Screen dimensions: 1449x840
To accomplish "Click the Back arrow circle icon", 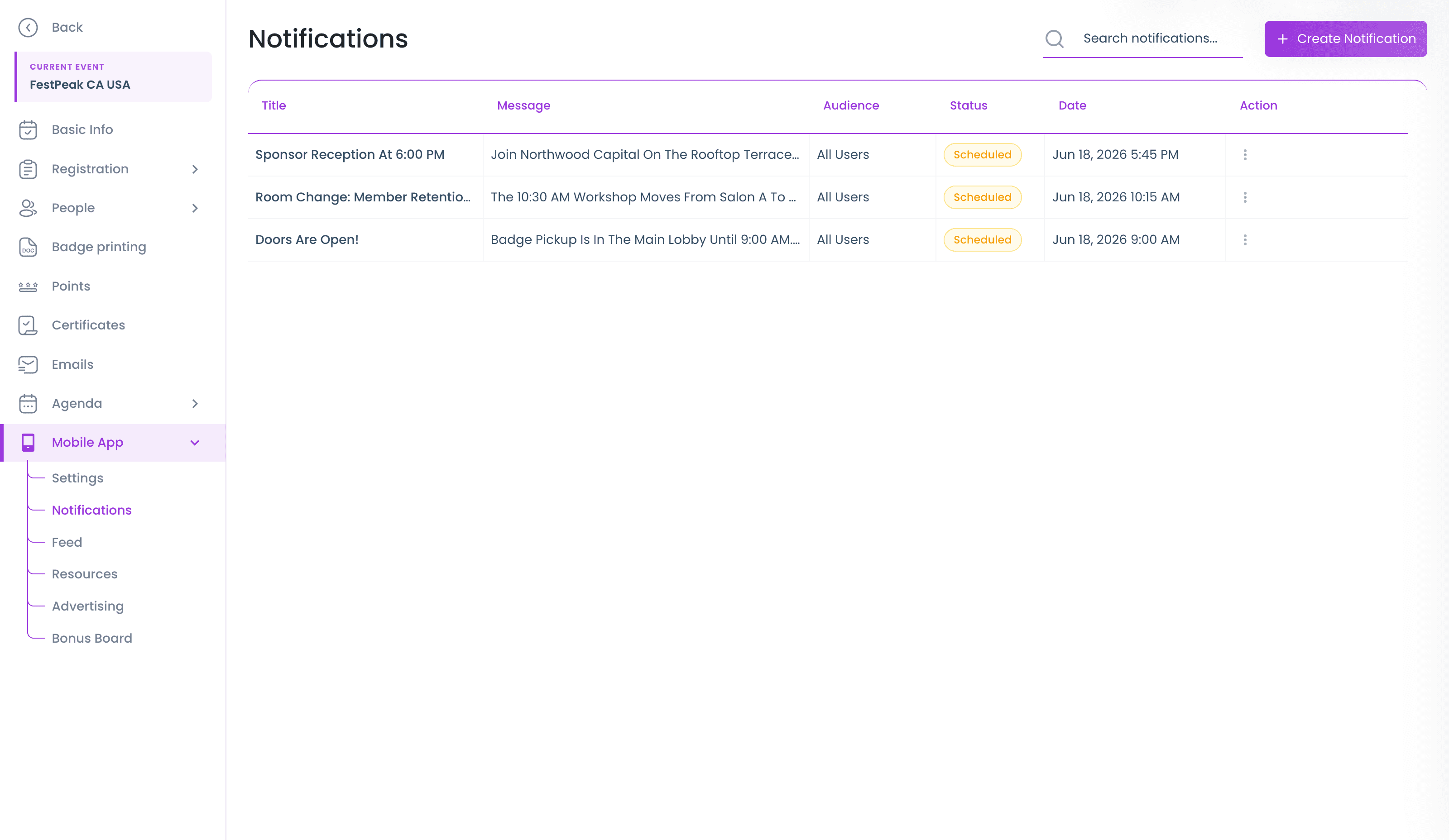I will pos(28,28).
